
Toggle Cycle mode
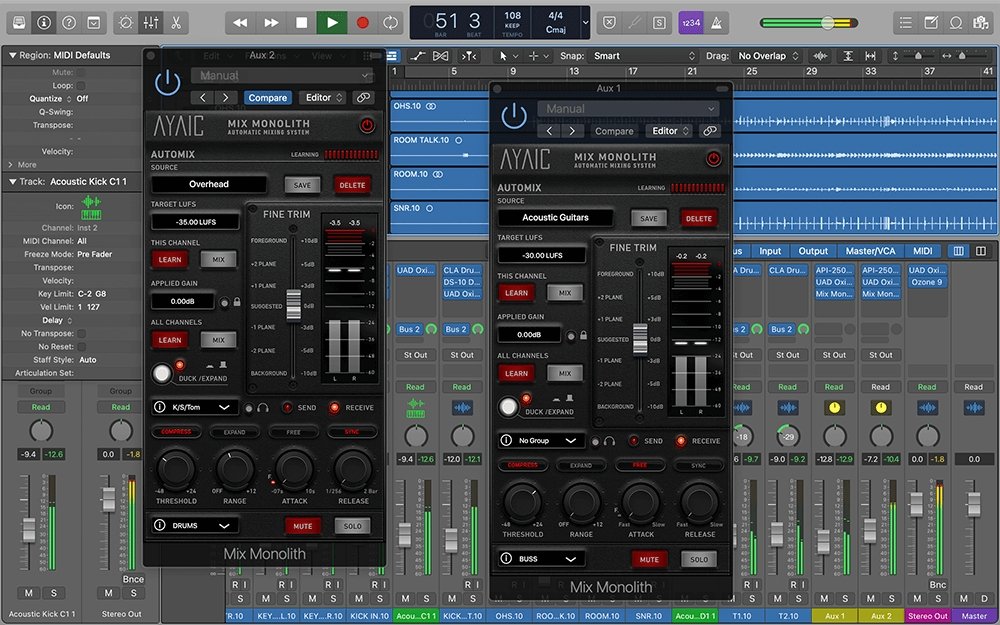coord(390,23)
